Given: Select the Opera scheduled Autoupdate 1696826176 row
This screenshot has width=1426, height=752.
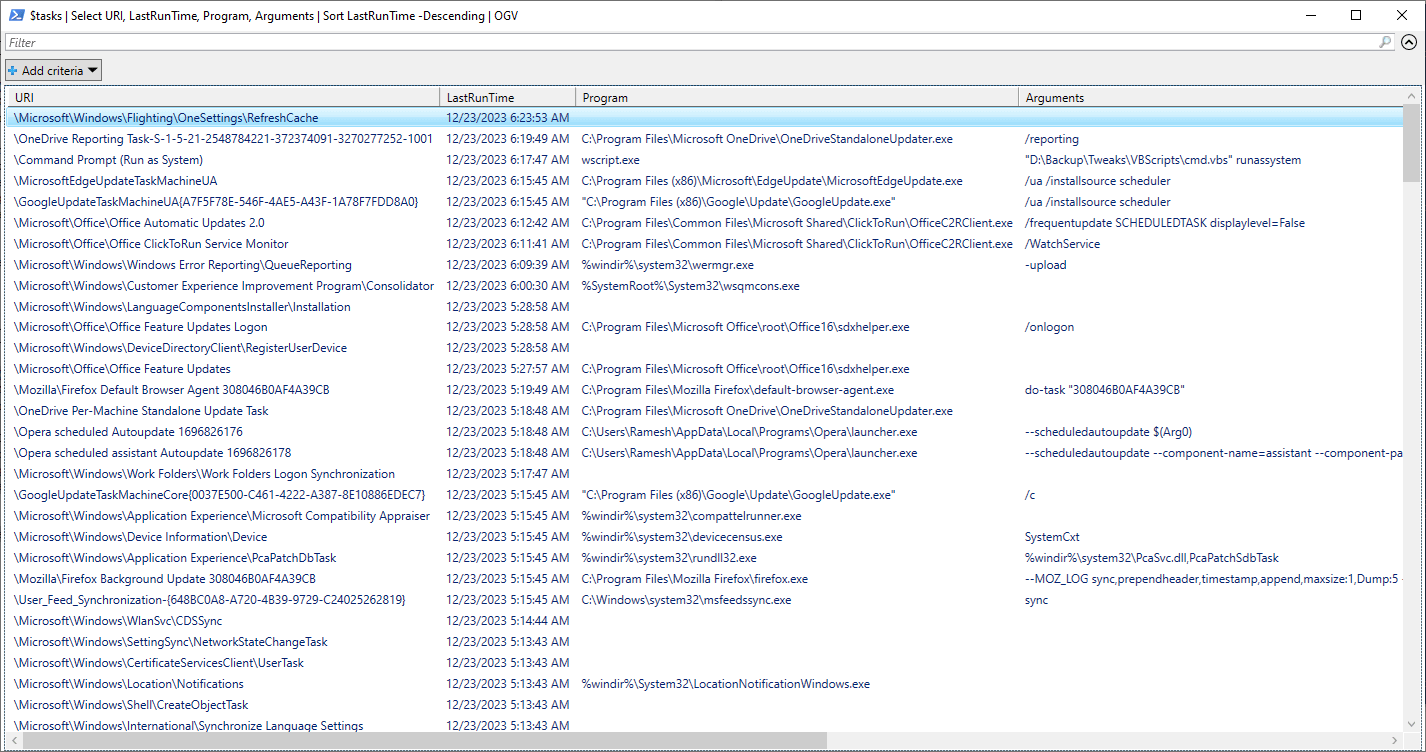Looking at the screenshot, I should 705,432.
